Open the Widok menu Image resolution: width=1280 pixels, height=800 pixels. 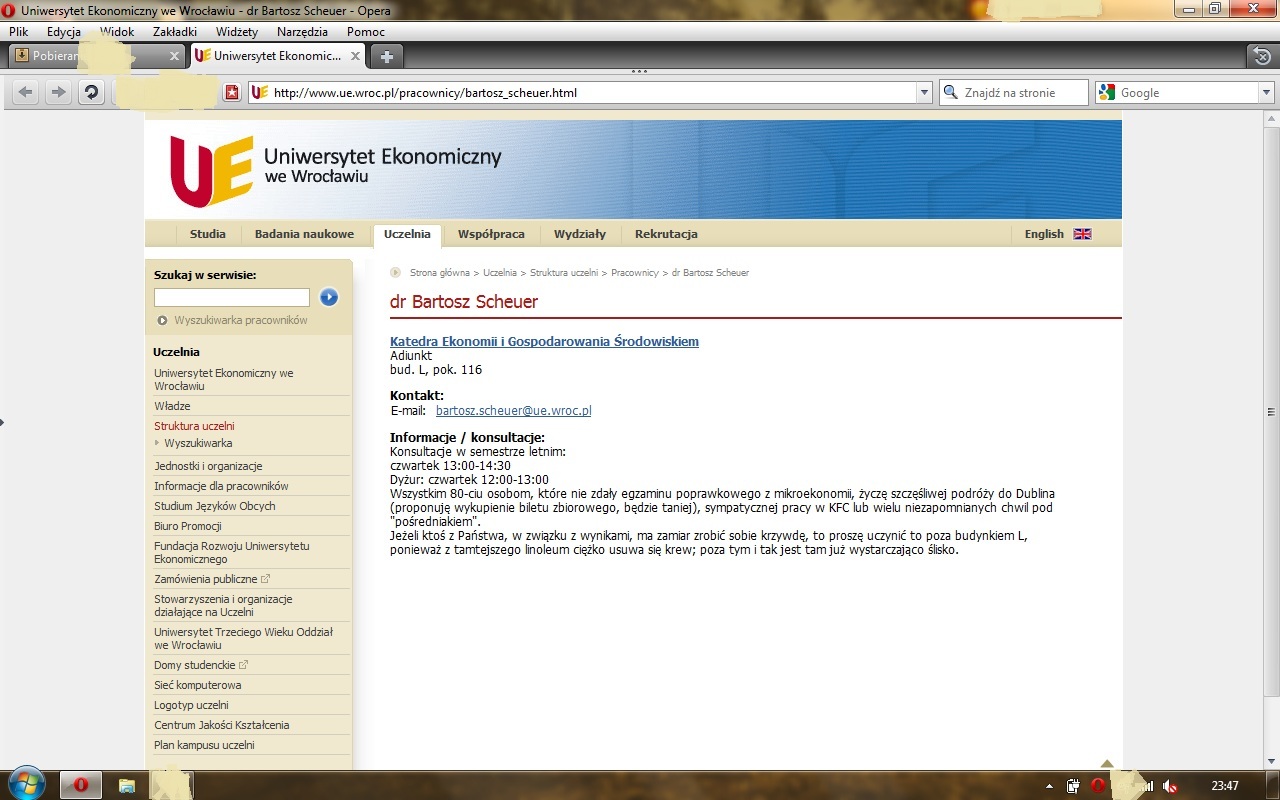pyautogui.click(x=117, y=32)
